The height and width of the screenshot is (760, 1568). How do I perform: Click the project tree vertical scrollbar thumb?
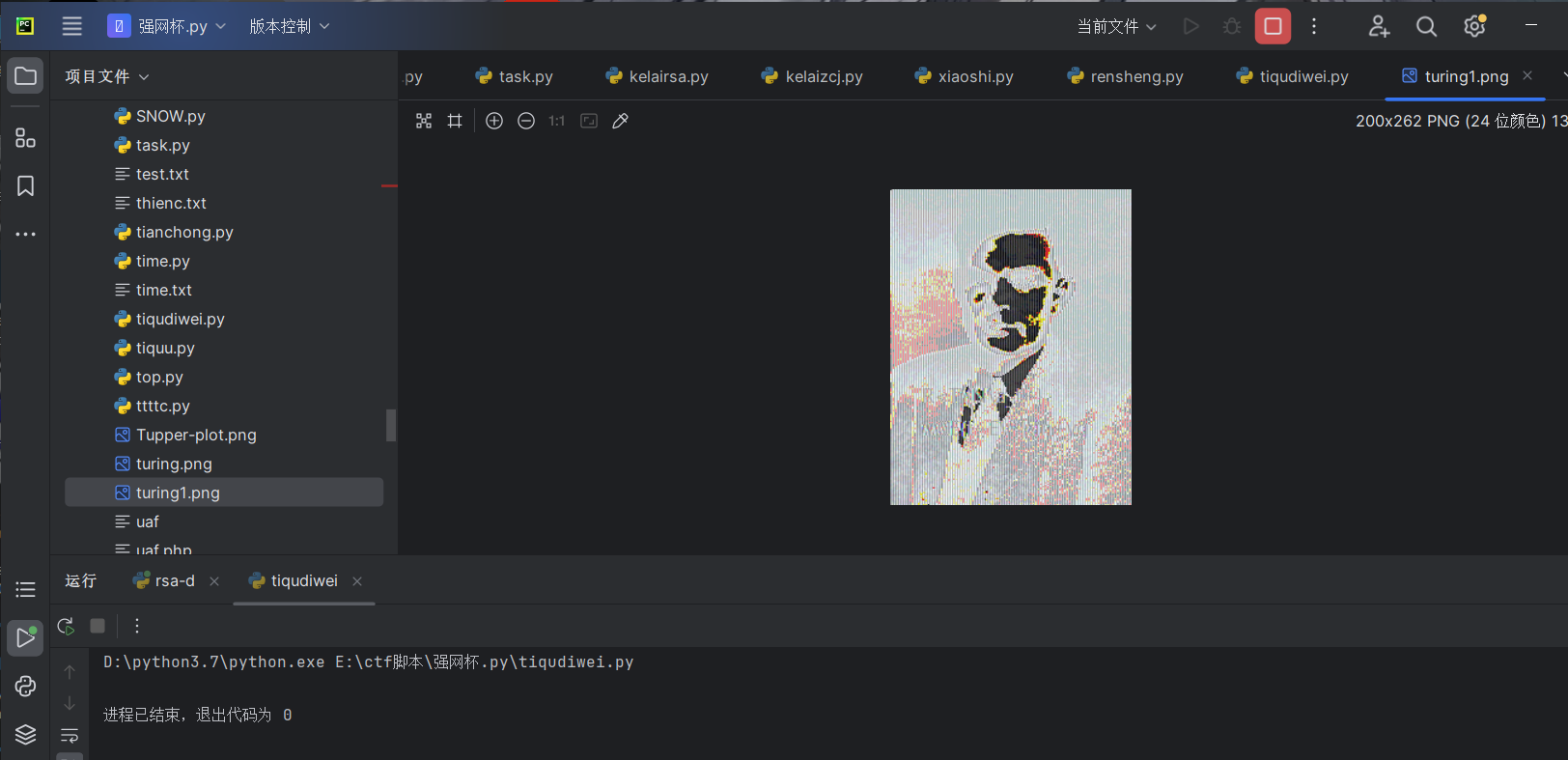coord(391,425)
